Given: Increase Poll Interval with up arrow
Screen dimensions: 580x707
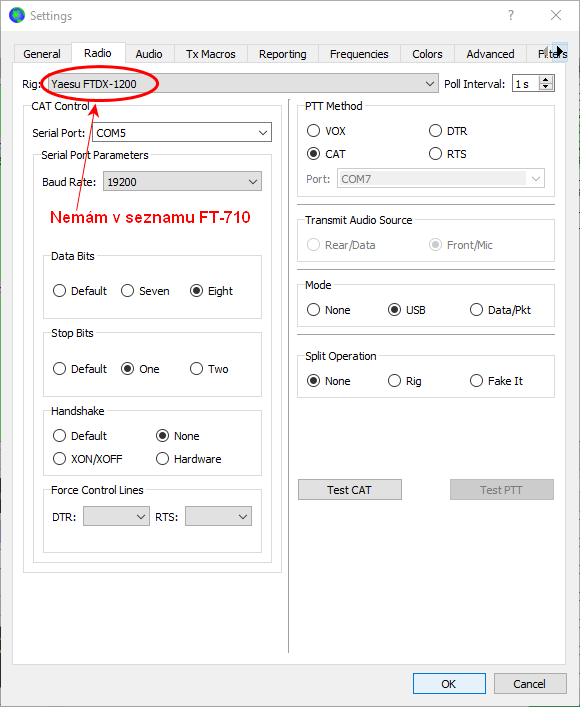Looking at the screenshot, I should point(546,80).
